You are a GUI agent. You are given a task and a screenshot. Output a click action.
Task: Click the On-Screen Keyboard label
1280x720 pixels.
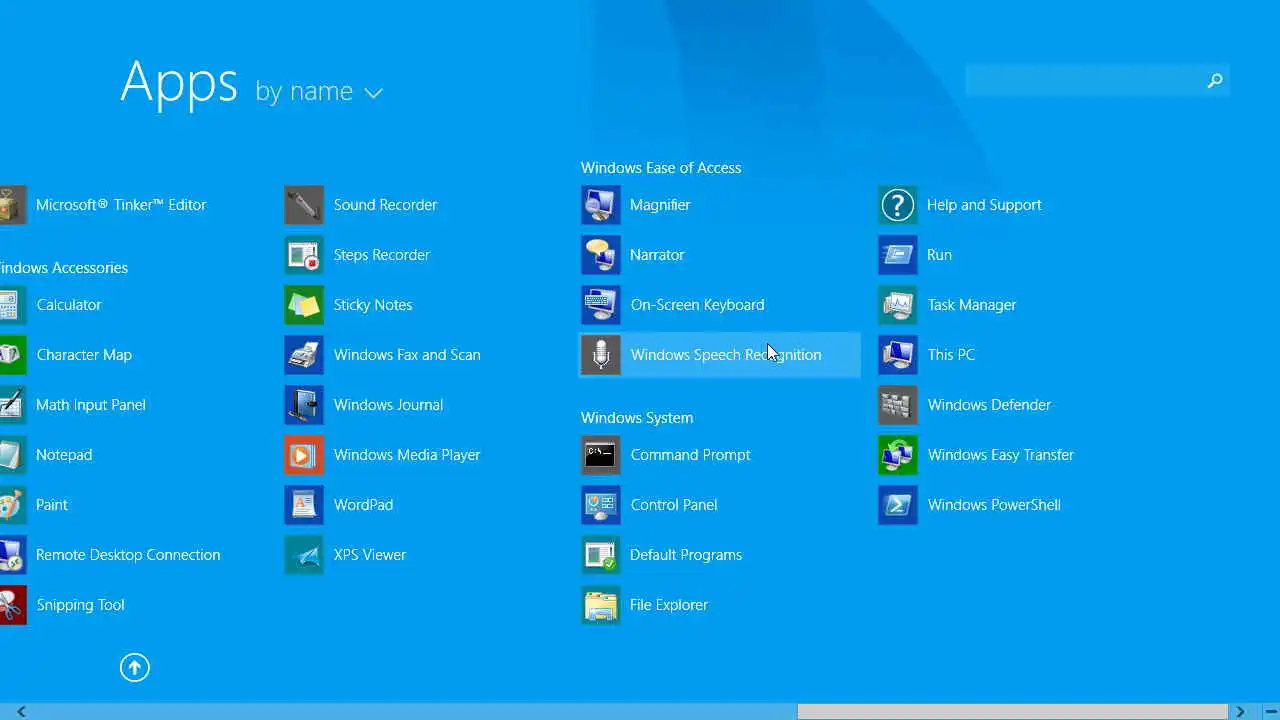tap(697, 305)
